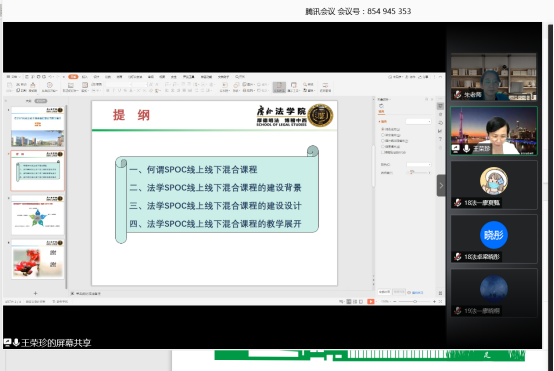Click the paint format icon in object pane

(x=381, y=106)
